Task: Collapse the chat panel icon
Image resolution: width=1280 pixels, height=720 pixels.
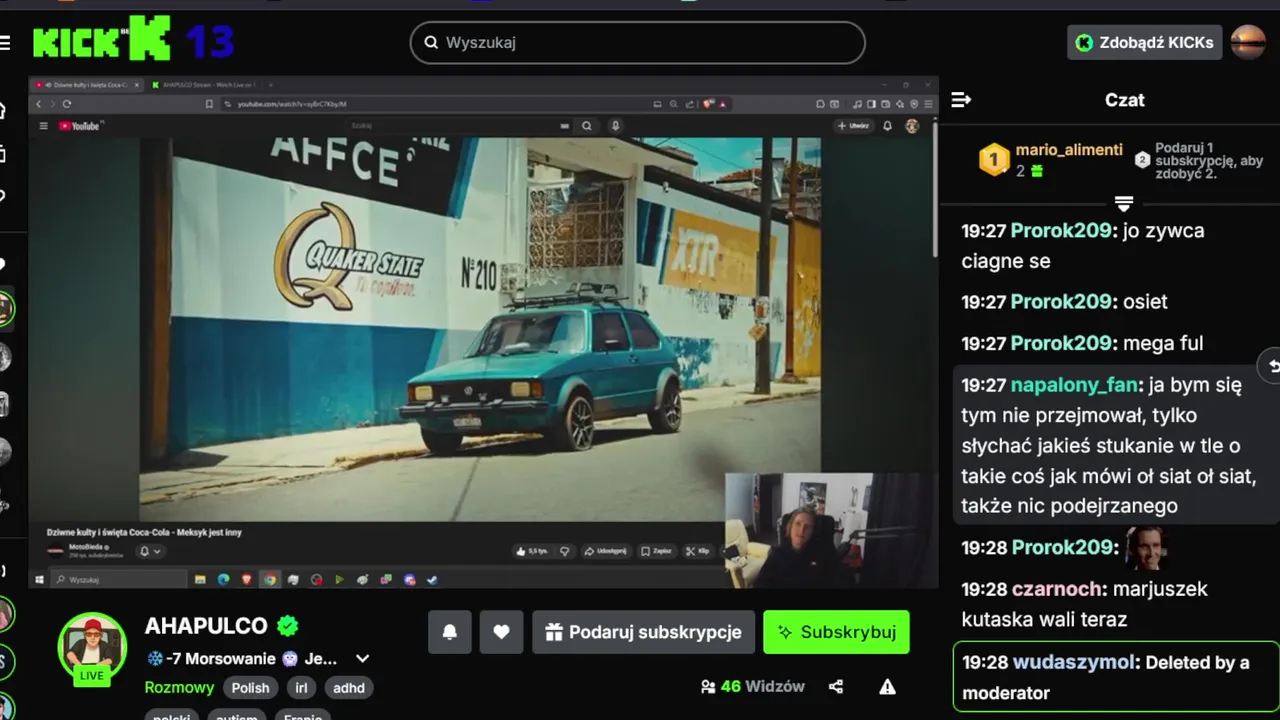Action: click(x=961, y=100)
